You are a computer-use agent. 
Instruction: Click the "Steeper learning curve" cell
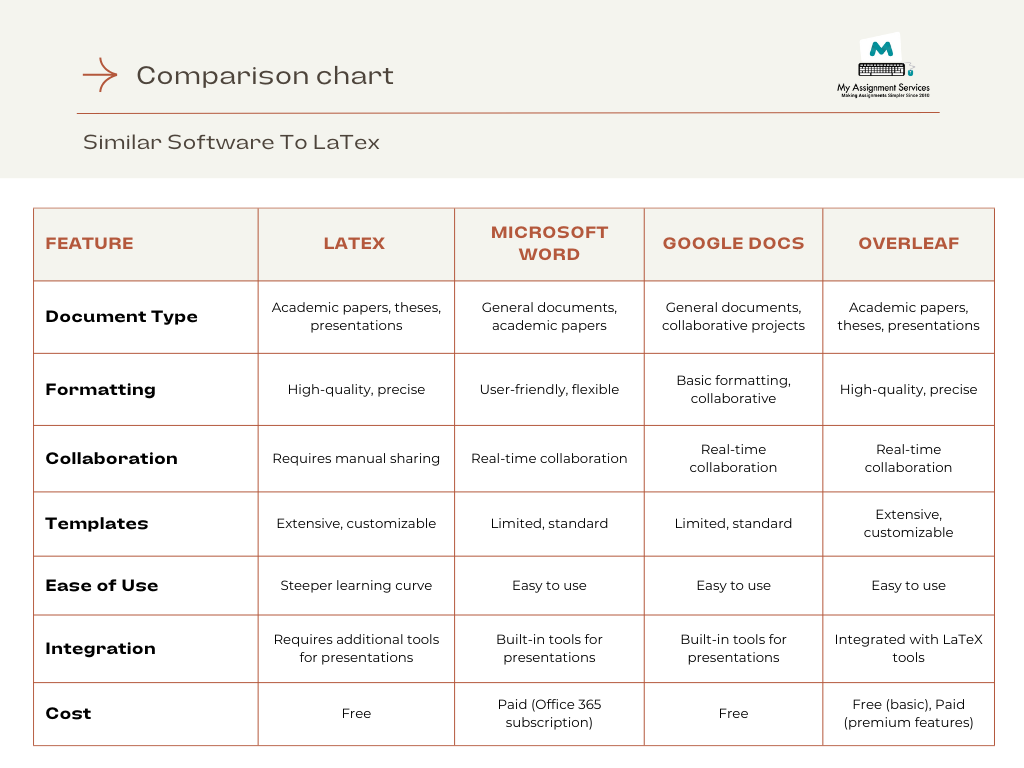(356, 586)
